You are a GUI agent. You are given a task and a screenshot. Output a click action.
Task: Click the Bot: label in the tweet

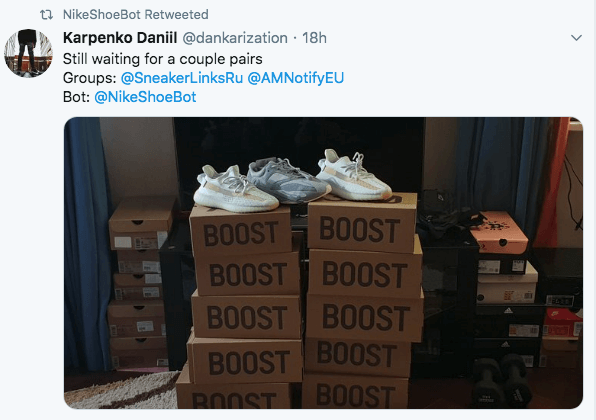[76, 97]
